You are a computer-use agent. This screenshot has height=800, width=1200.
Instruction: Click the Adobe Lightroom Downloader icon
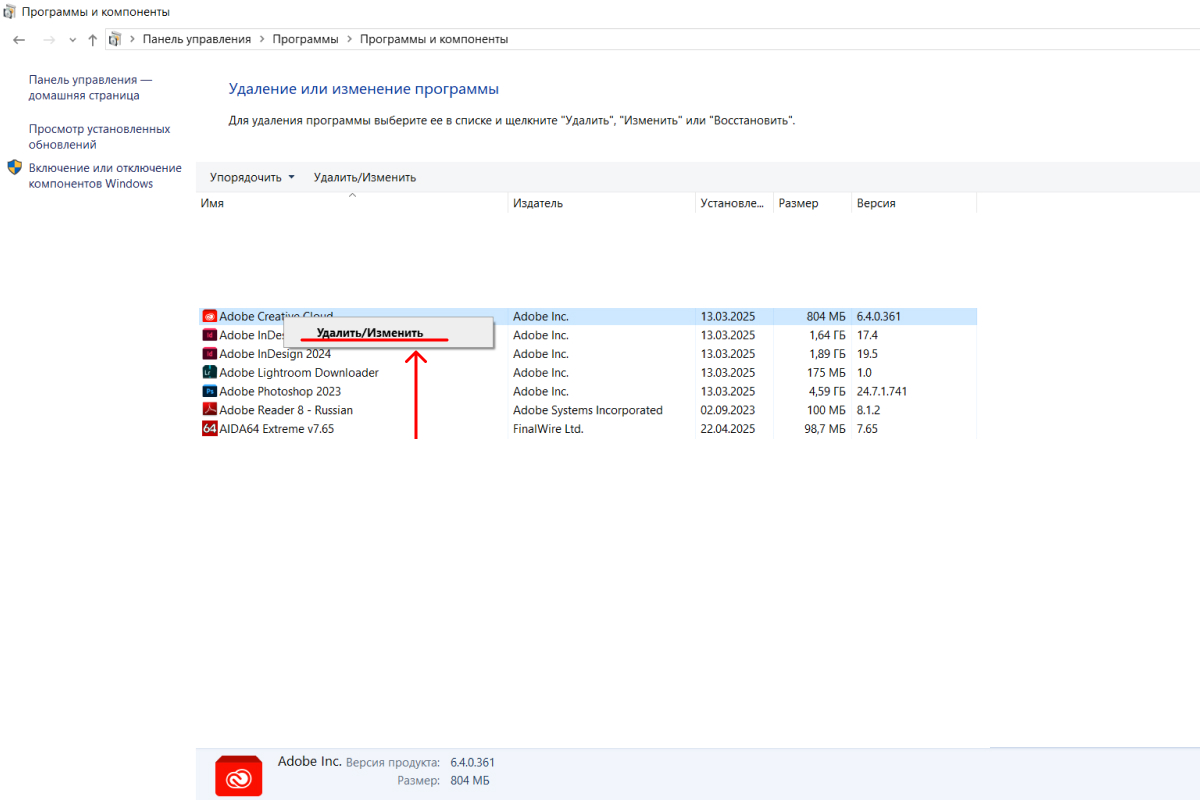(210, 373)
